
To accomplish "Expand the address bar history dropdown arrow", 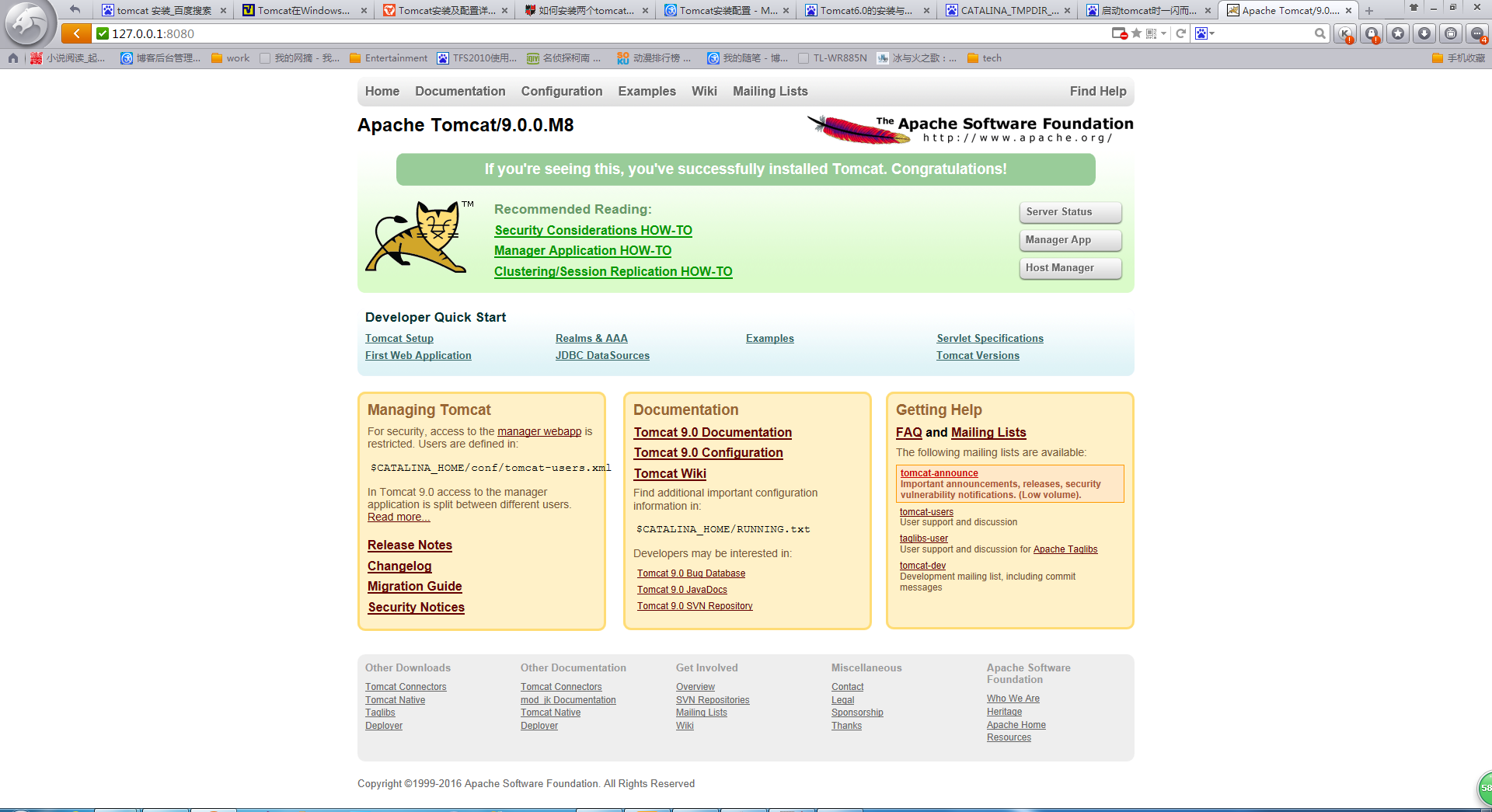I will (x=1163, y=33).
